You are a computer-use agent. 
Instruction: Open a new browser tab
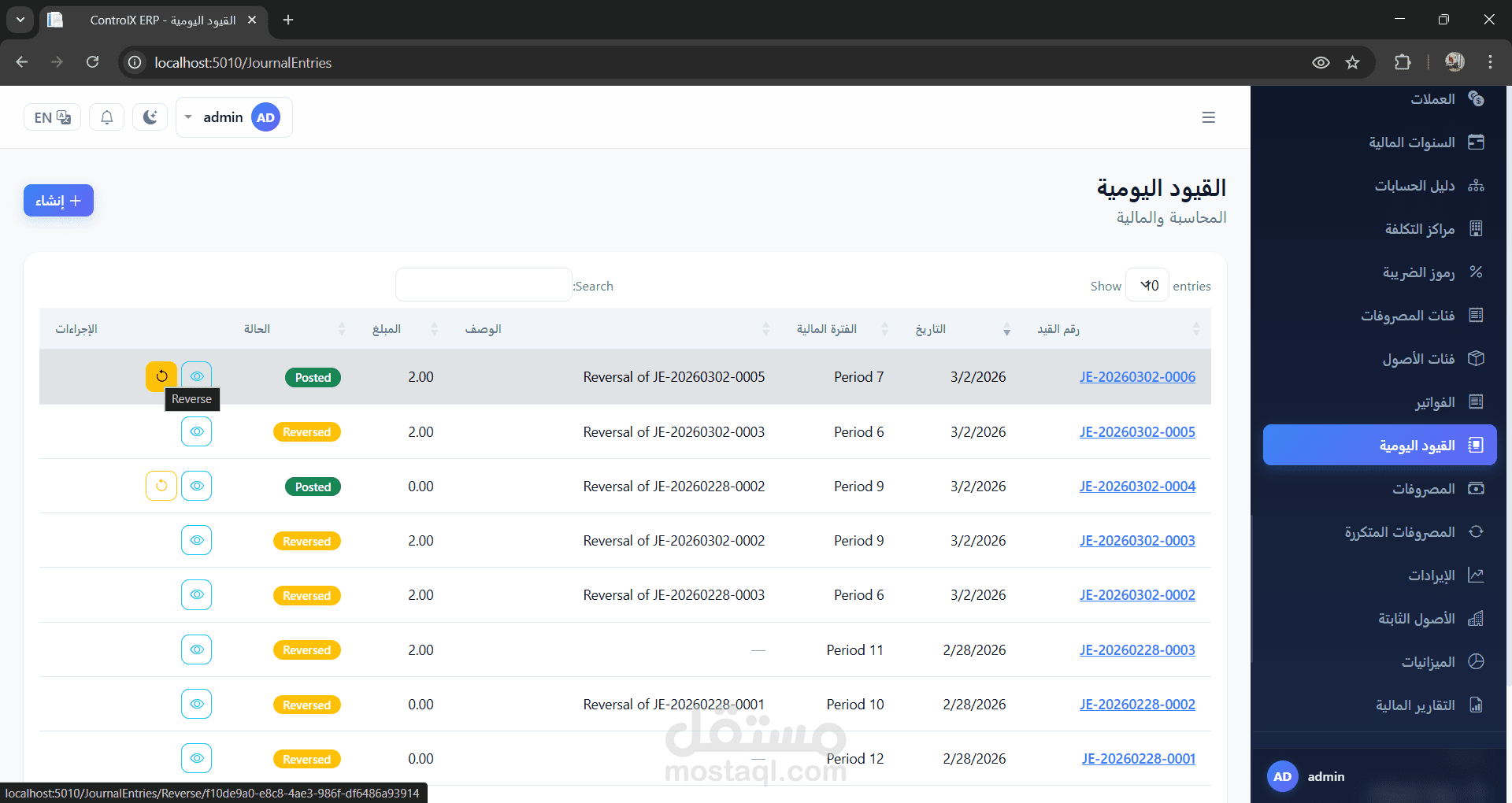point(288,20)
